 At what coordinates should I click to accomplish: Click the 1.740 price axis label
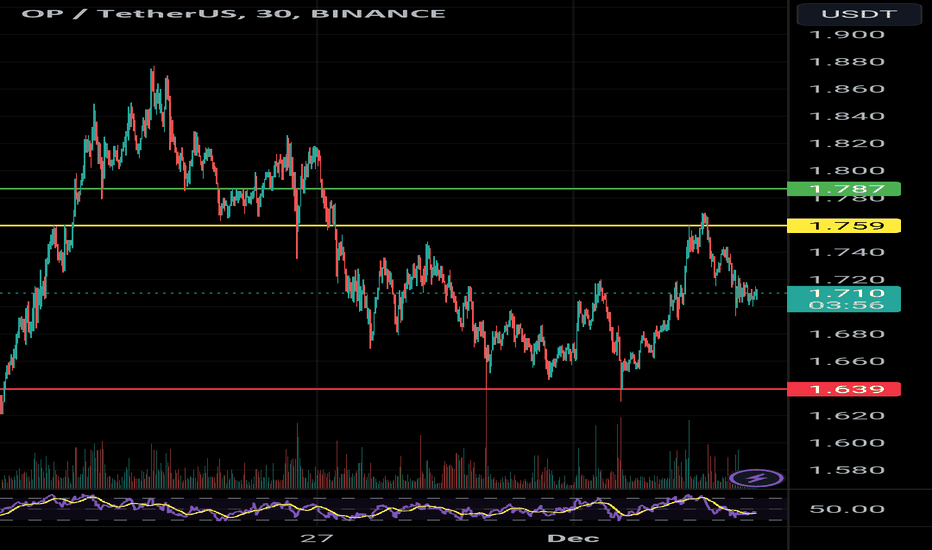point(847,252)
